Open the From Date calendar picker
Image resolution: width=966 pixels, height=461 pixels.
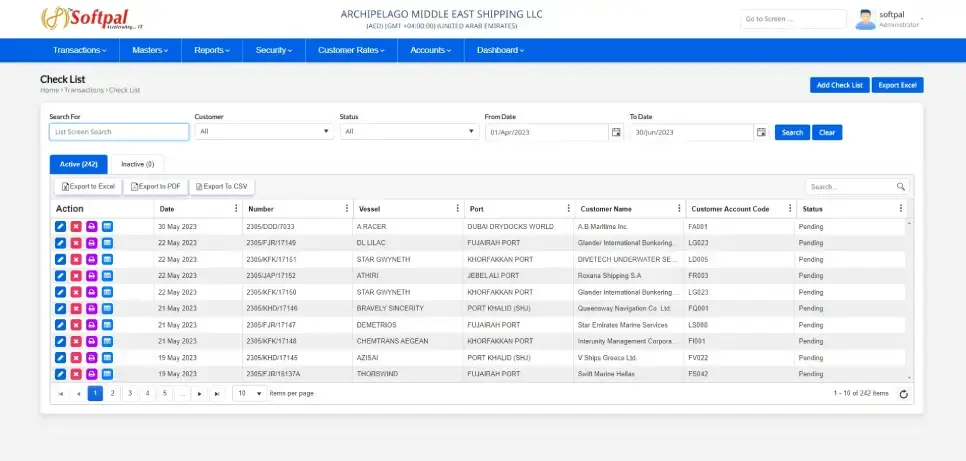click(615, 132)
